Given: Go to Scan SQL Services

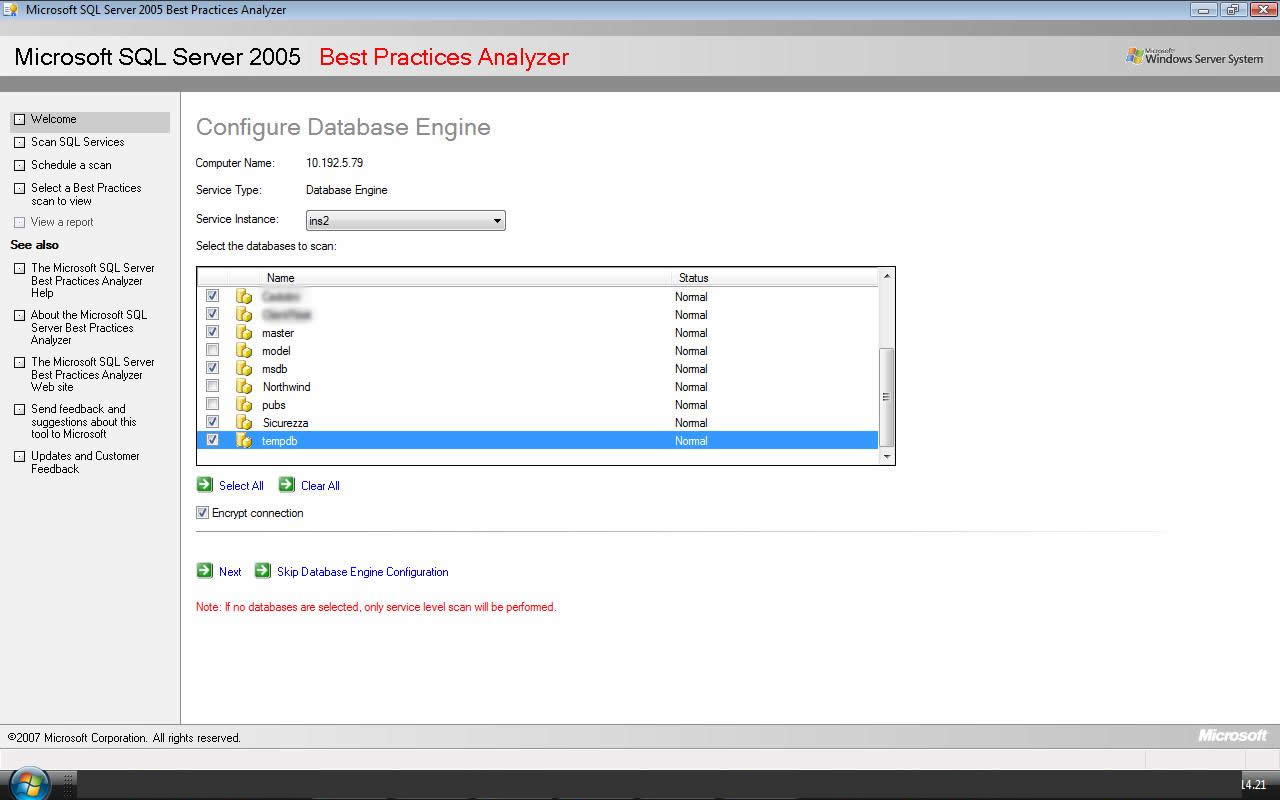Looking at the screenshot, I should coord(77,142).
